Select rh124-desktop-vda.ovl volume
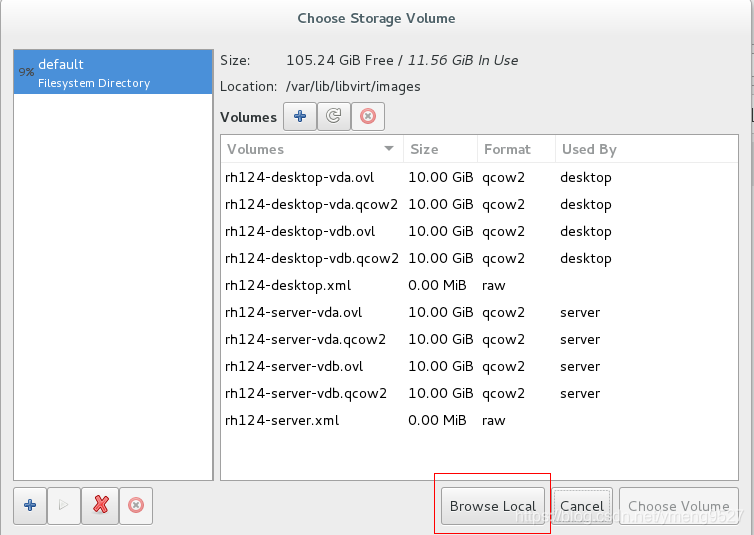The width and height of the screenshot is (754, 535). coord(479,177)
